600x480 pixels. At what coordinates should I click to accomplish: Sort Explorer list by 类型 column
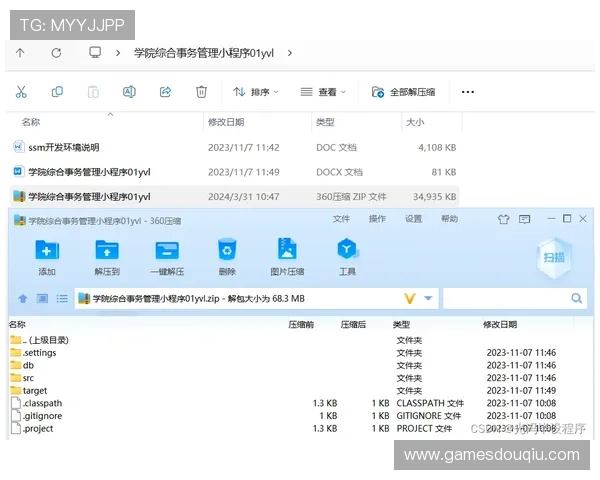point(325,122)
